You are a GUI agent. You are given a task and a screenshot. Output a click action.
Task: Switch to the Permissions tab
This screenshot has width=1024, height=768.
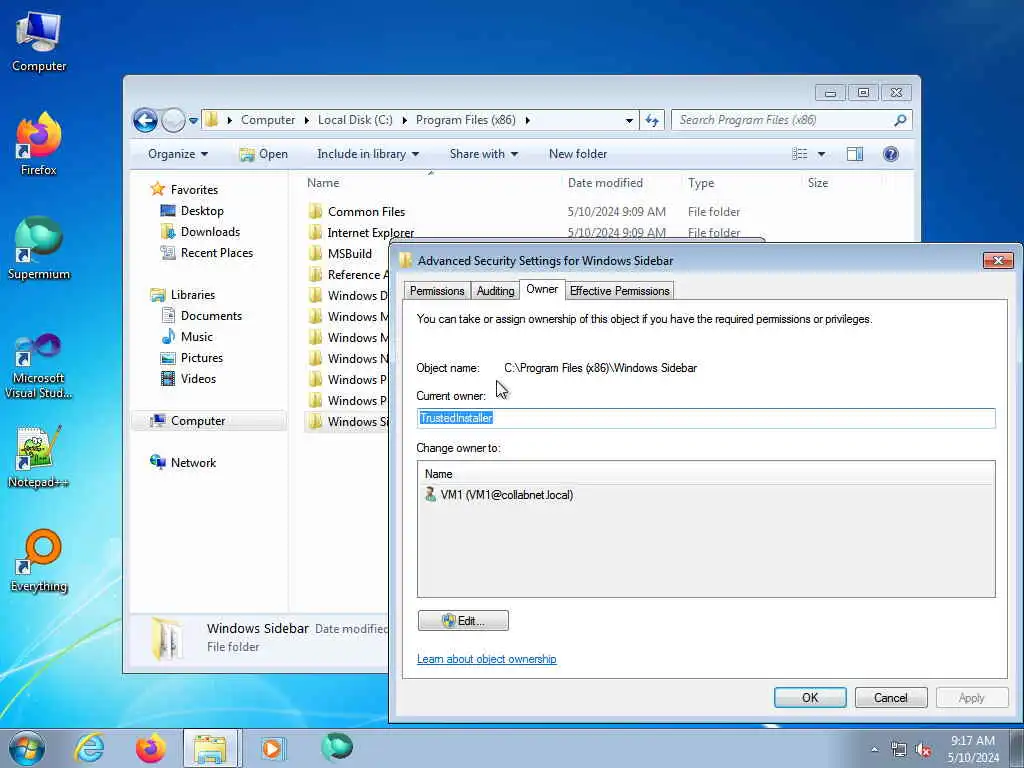tap(437, 291)
